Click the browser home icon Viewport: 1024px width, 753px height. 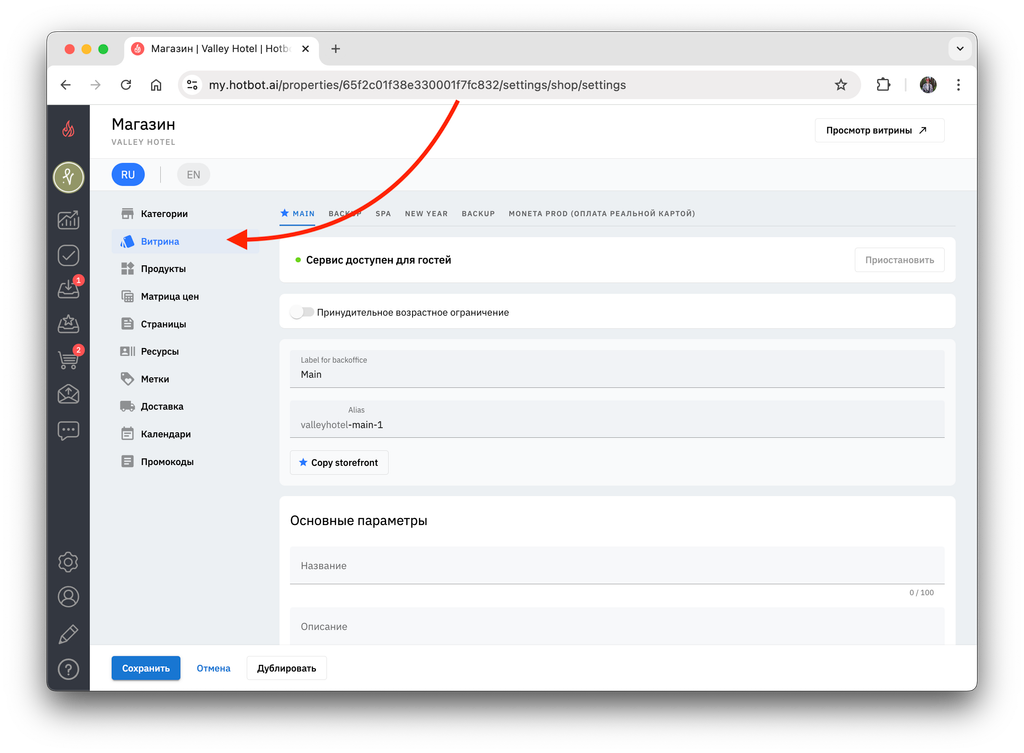point(156,85)
